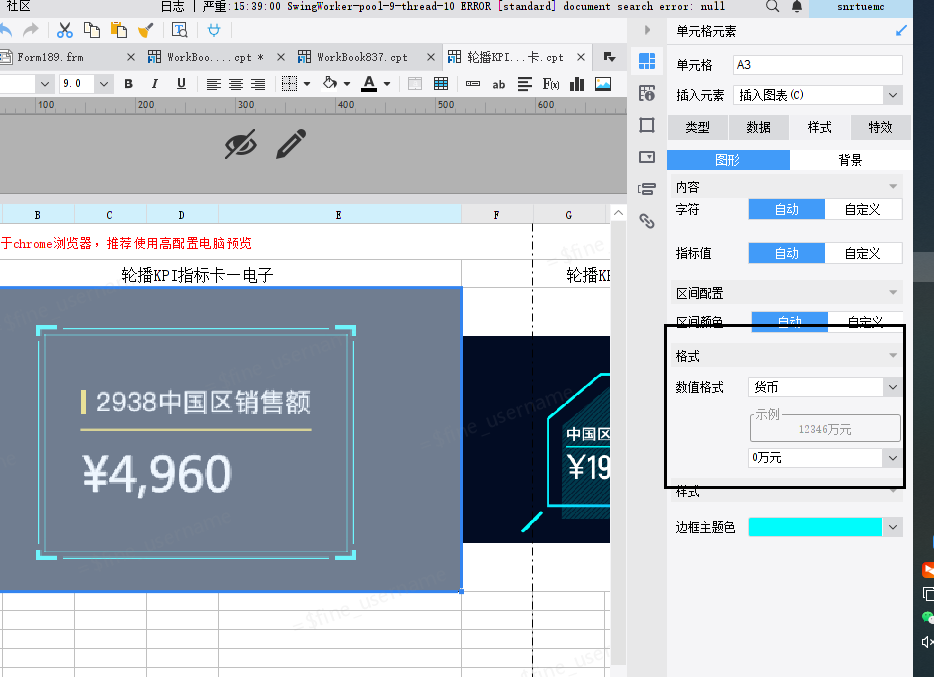Switch to 特效 tab
934x677 pixels.
(x=880, y=127)
